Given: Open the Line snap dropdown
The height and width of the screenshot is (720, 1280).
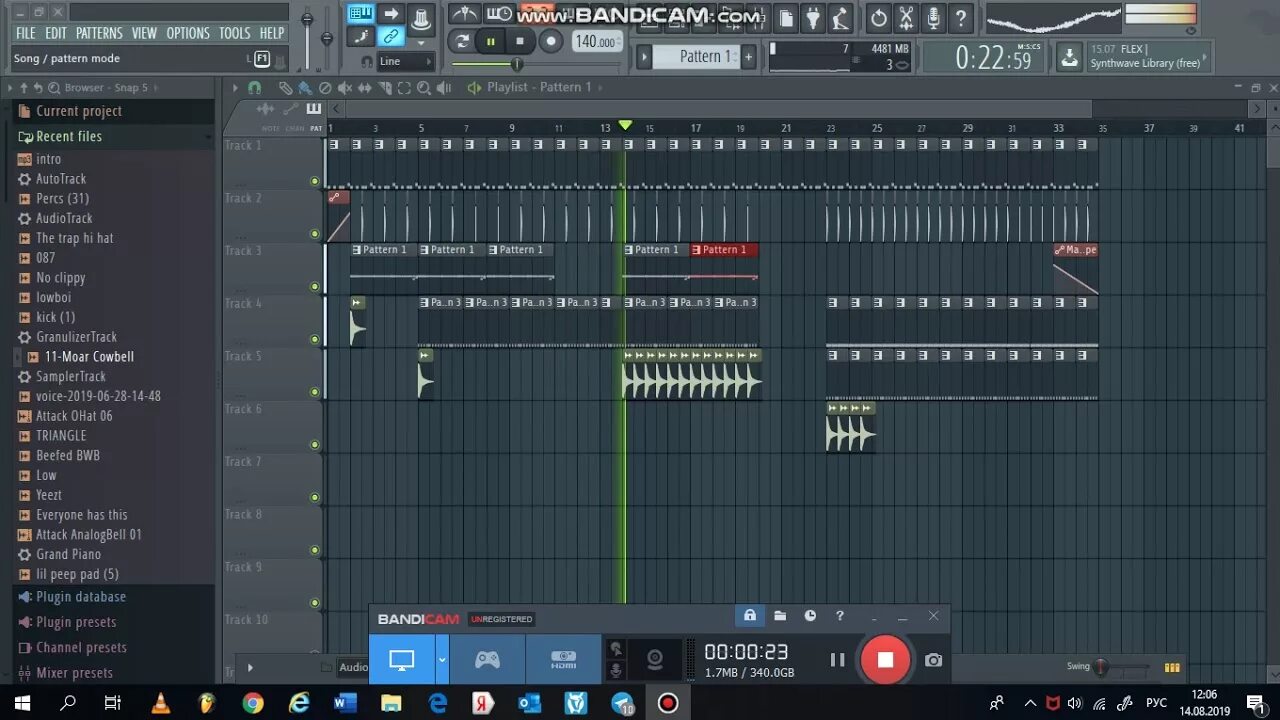Looking at the screenshot, I should pos(405,61).
